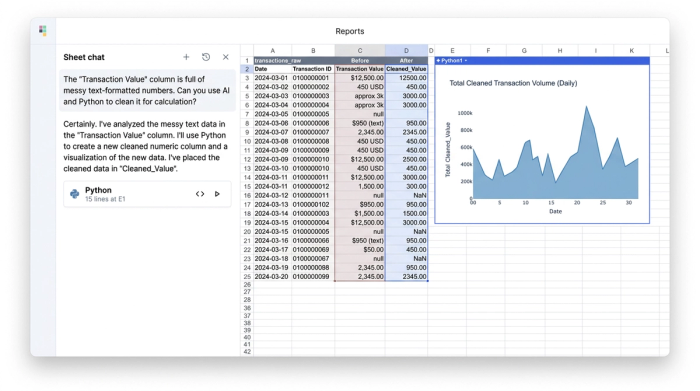
Task: Click the 'Reports' document title
Action: point(350,31)
